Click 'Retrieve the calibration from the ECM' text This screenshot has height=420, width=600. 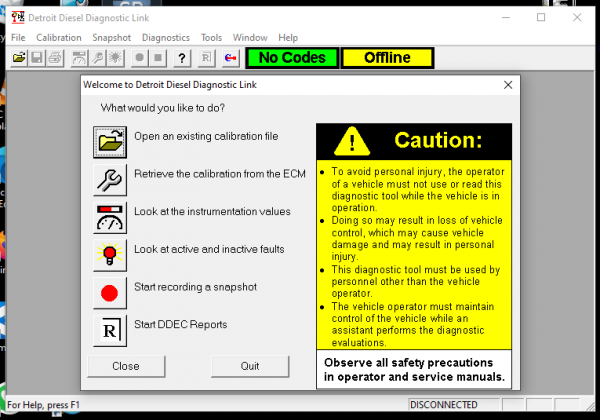point(220,174)
